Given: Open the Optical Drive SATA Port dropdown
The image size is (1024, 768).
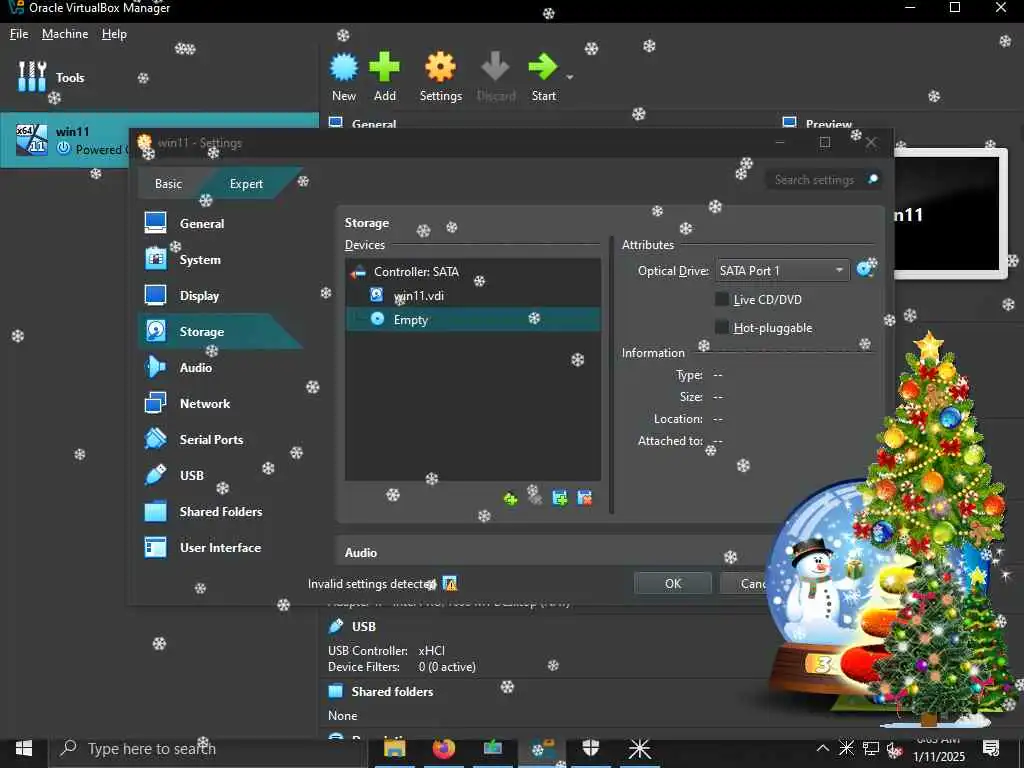Looking at the screenshot, I should pyautogui.click(x=782, y=270).
